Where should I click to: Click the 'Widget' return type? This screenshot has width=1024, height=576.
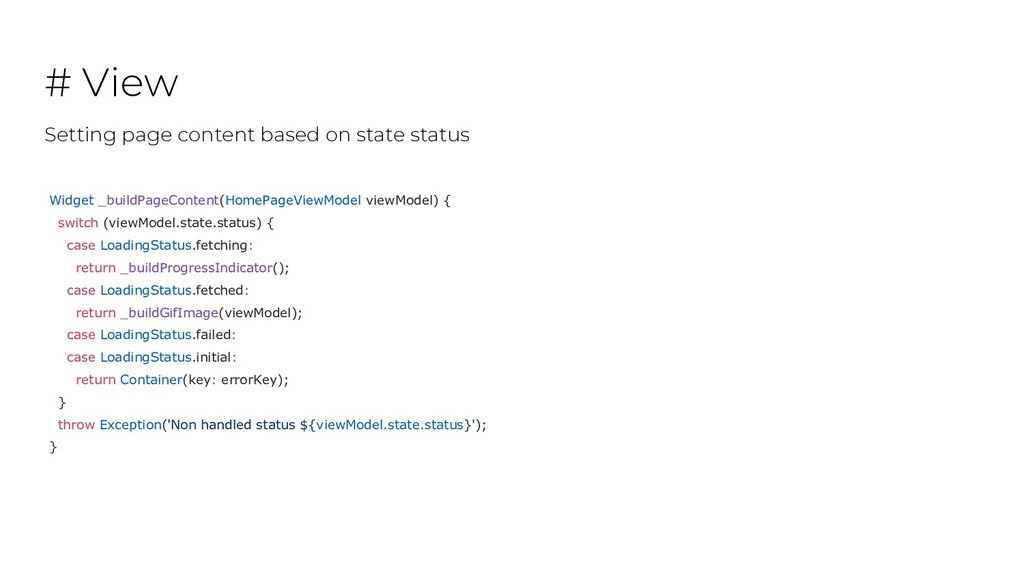[71, 200]
